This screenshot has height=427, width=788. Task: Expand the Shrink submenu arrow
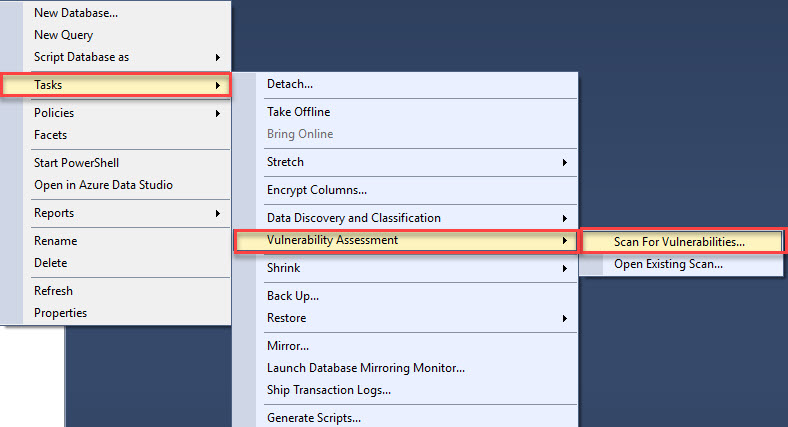(x=564, y=268)
